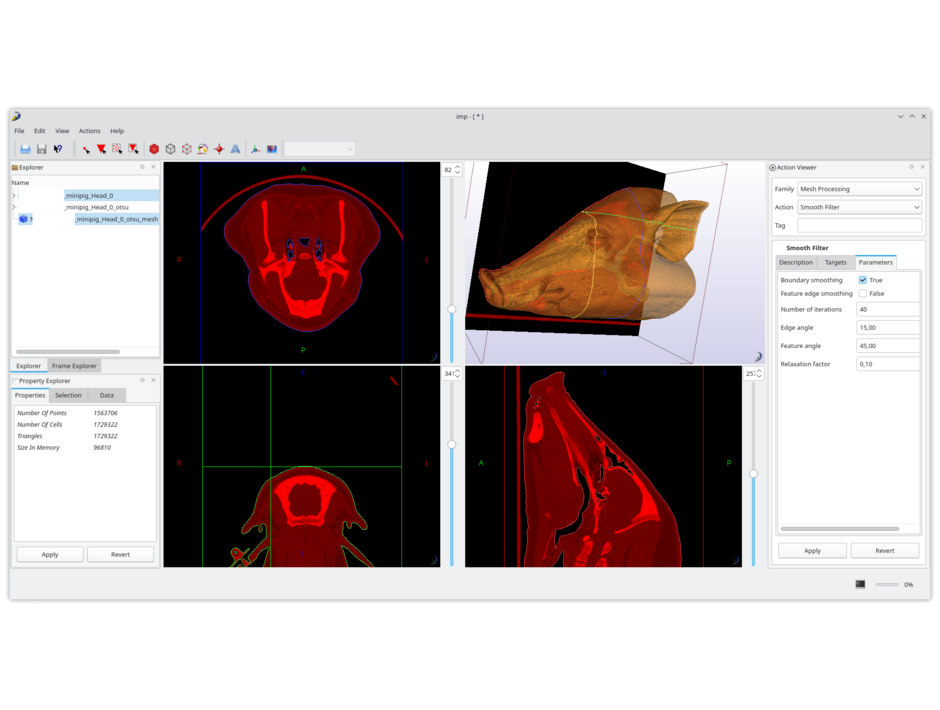The height and width of the screenshot is (710, 940).
Task: Activate the What's This help cursor icon
Action: pyautogui.click(x=57, y=148)
